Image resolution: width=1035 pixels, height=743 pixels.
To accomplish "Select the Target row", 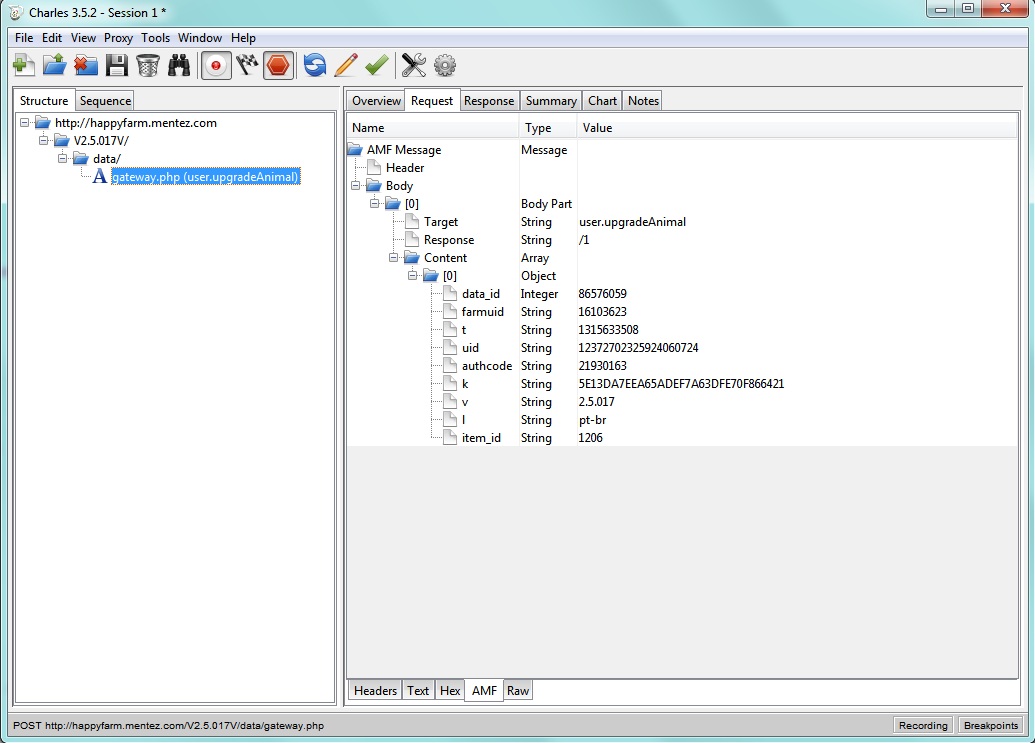I will (x=682, y=222).
